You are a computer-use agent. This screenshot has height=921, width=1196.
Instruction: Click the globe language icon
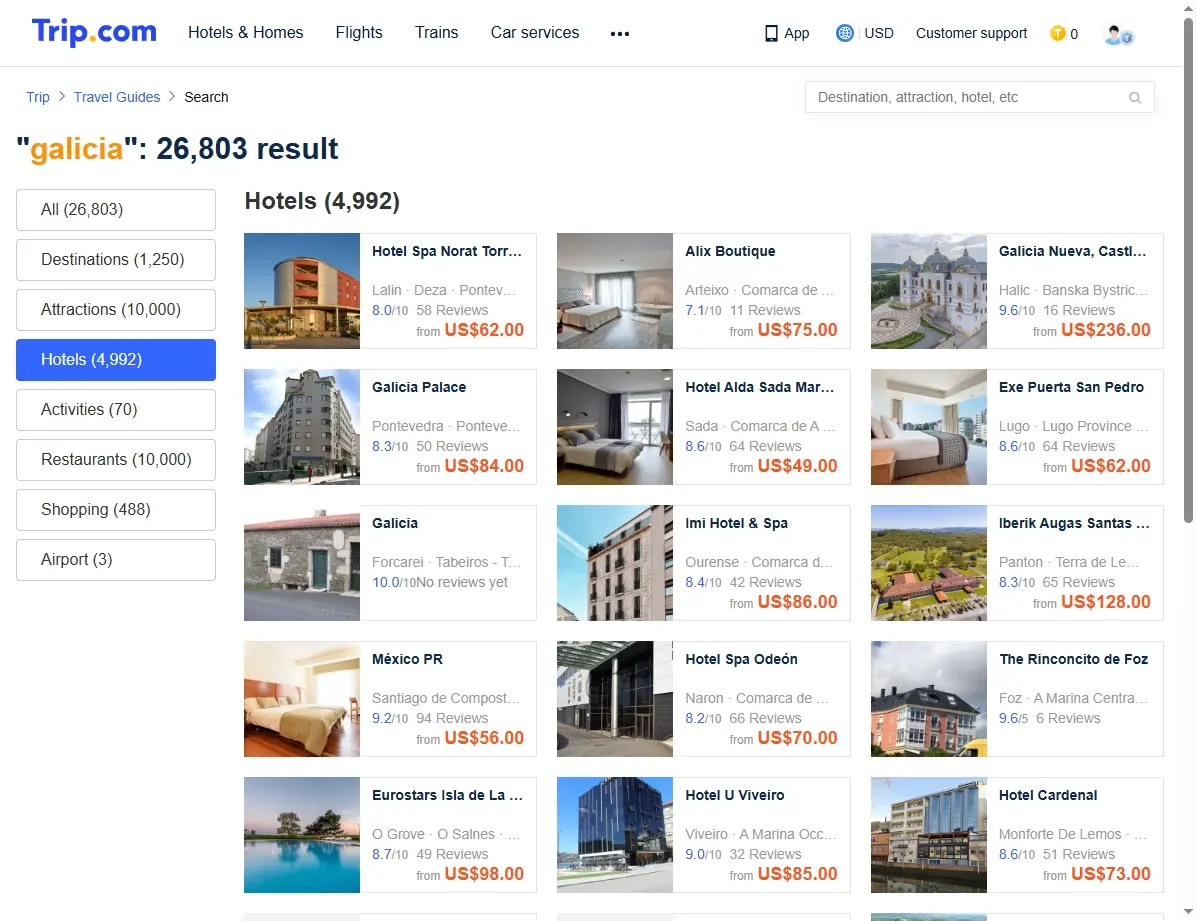[x=844, y=33]
